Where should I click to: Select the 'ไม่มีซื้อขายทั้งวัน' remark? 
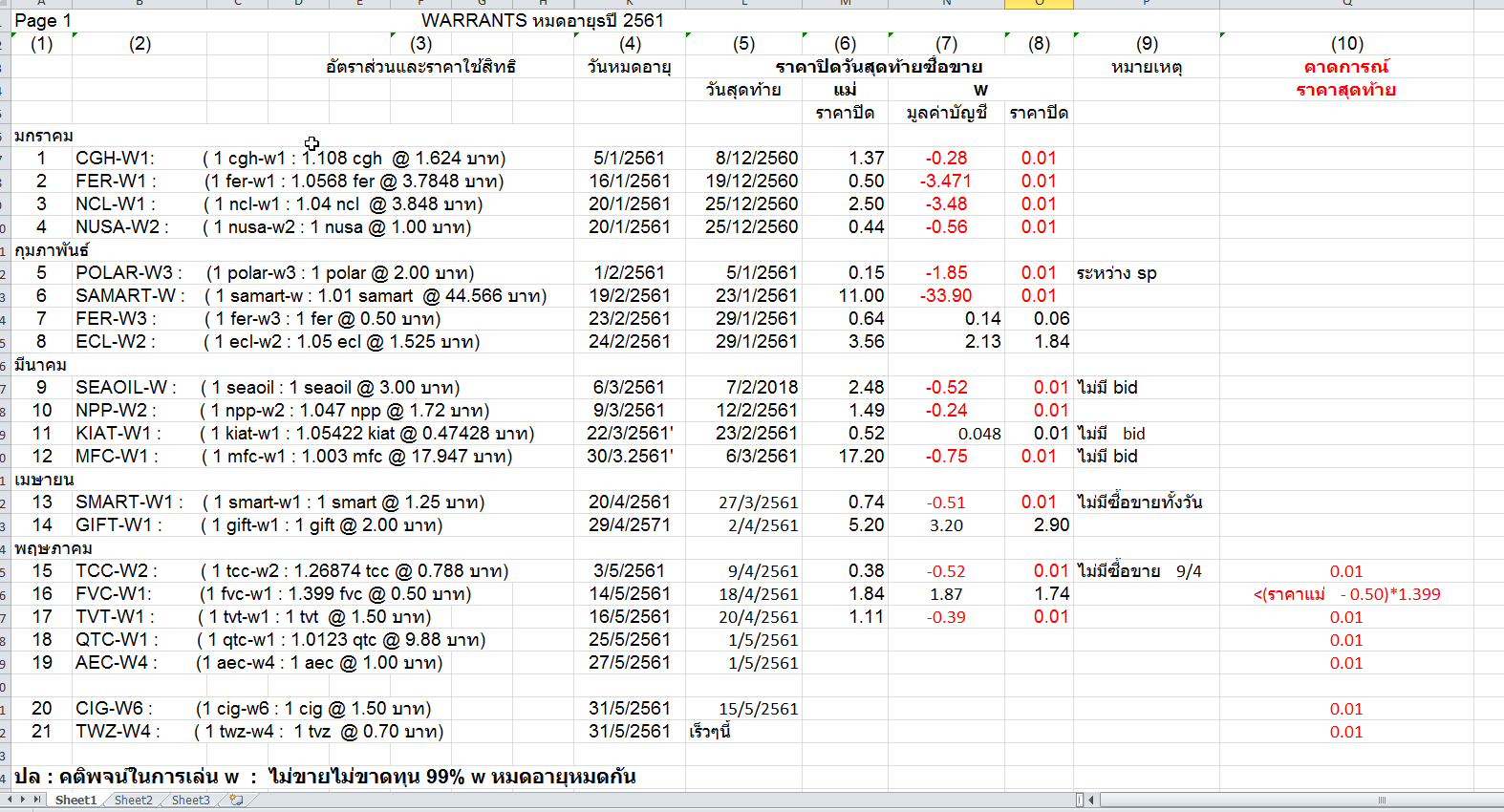point(1139,502)
